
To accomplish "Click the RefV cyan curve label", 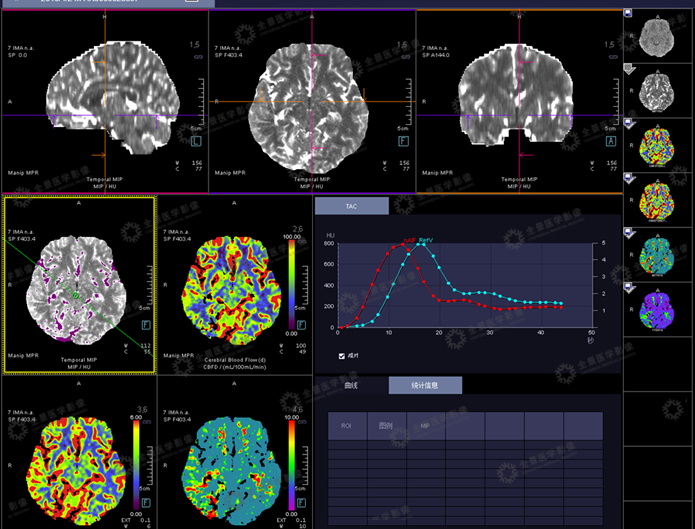I will pyautogui.click(x=425, y=241).
